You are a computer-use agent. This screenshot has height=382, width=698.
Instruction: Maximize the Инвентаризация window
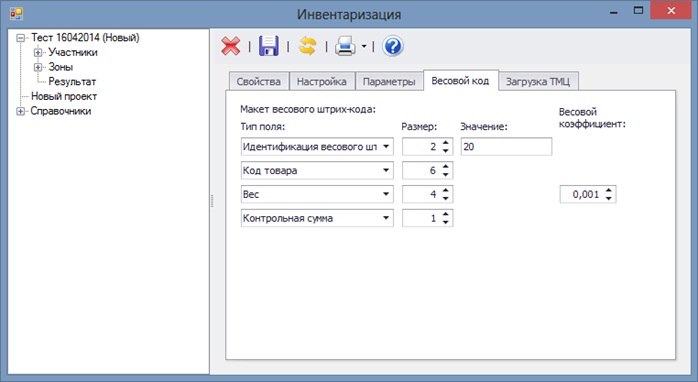tap(638, 11)
